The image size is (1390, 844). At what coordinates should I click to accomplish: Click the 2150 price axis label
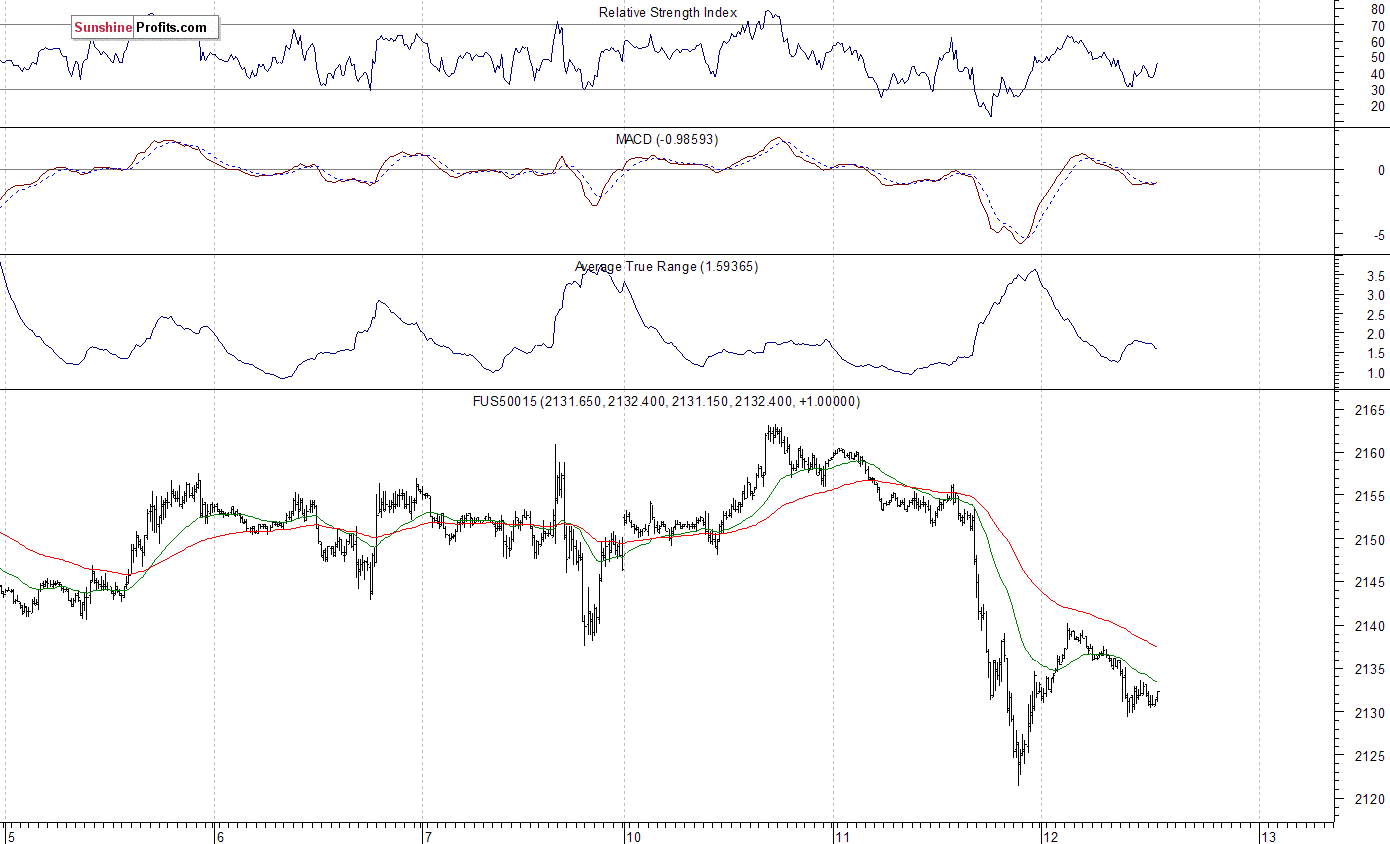[1369, 540]
